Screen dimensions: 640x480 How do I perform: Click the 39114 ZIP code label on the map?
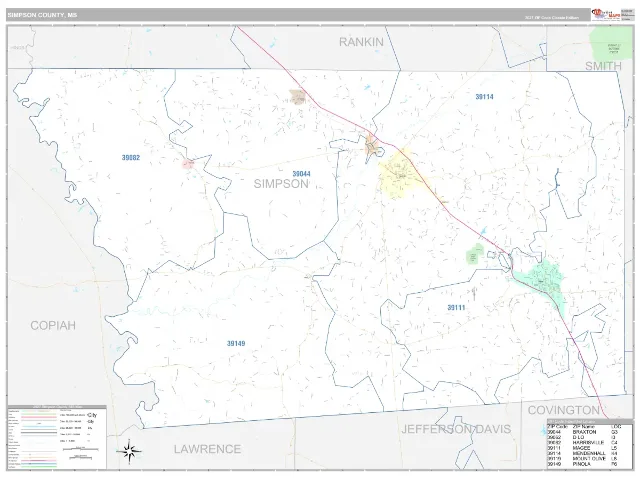coord(484,97)
